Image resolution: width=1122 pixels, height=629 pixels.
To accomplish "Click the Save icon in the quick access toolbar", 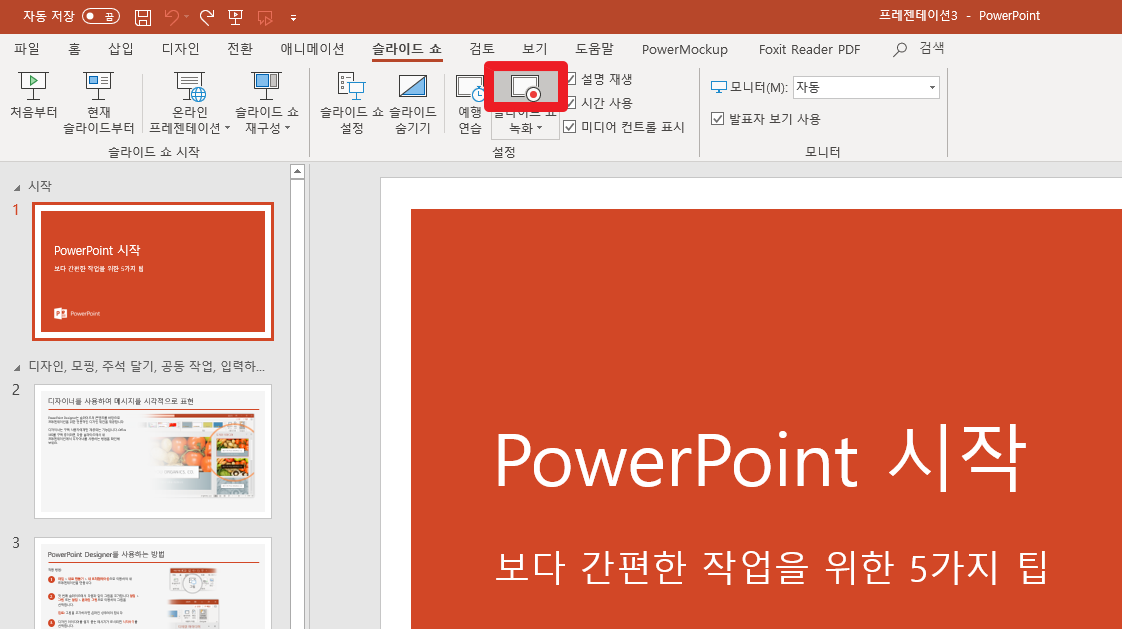I will click(143, 17).
